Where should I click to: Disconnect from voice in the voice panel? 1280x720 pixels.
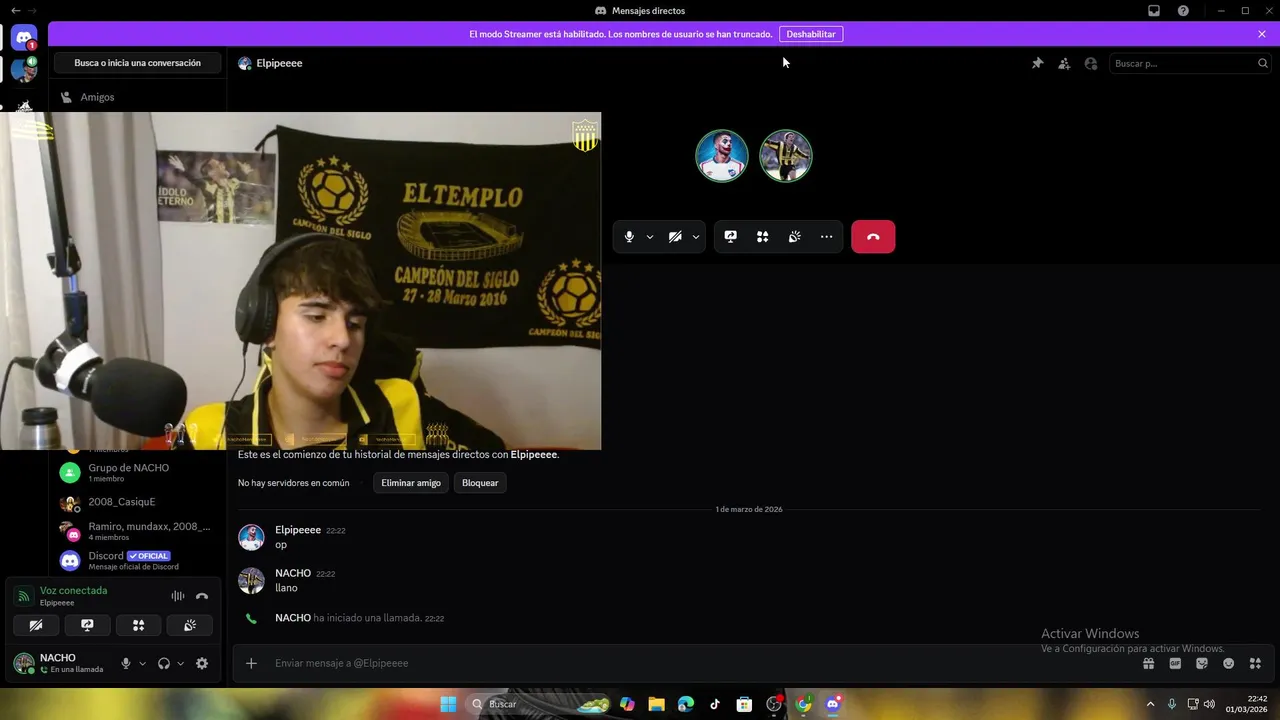point(202,596)
